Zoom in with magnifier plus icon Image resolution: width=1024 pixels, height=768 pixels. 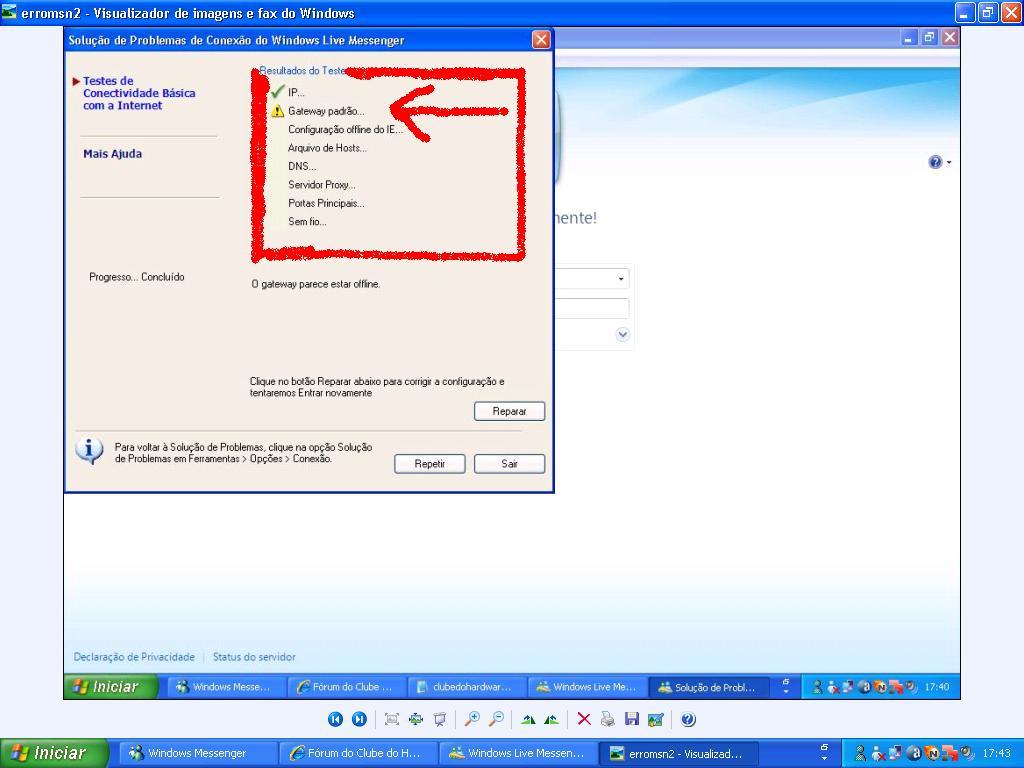click(472, 719)
